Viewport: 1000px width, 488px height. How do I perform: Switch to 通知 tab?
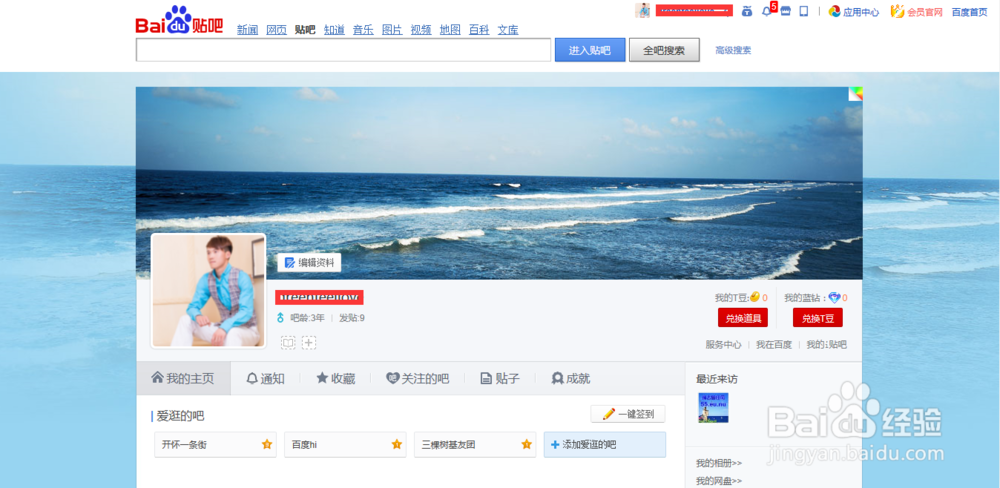(x=265, y=378)
